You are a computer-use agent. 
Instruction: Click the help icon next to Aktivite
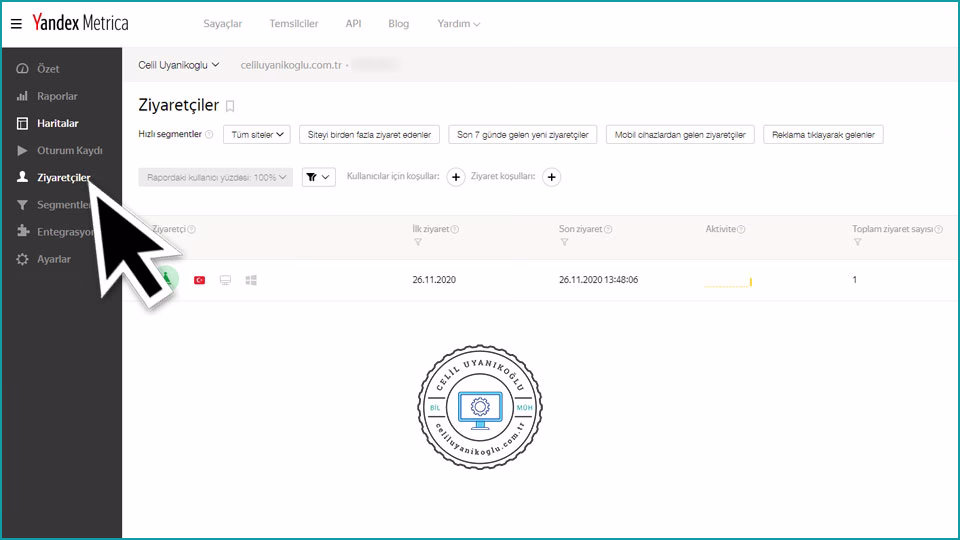[741, 229]
